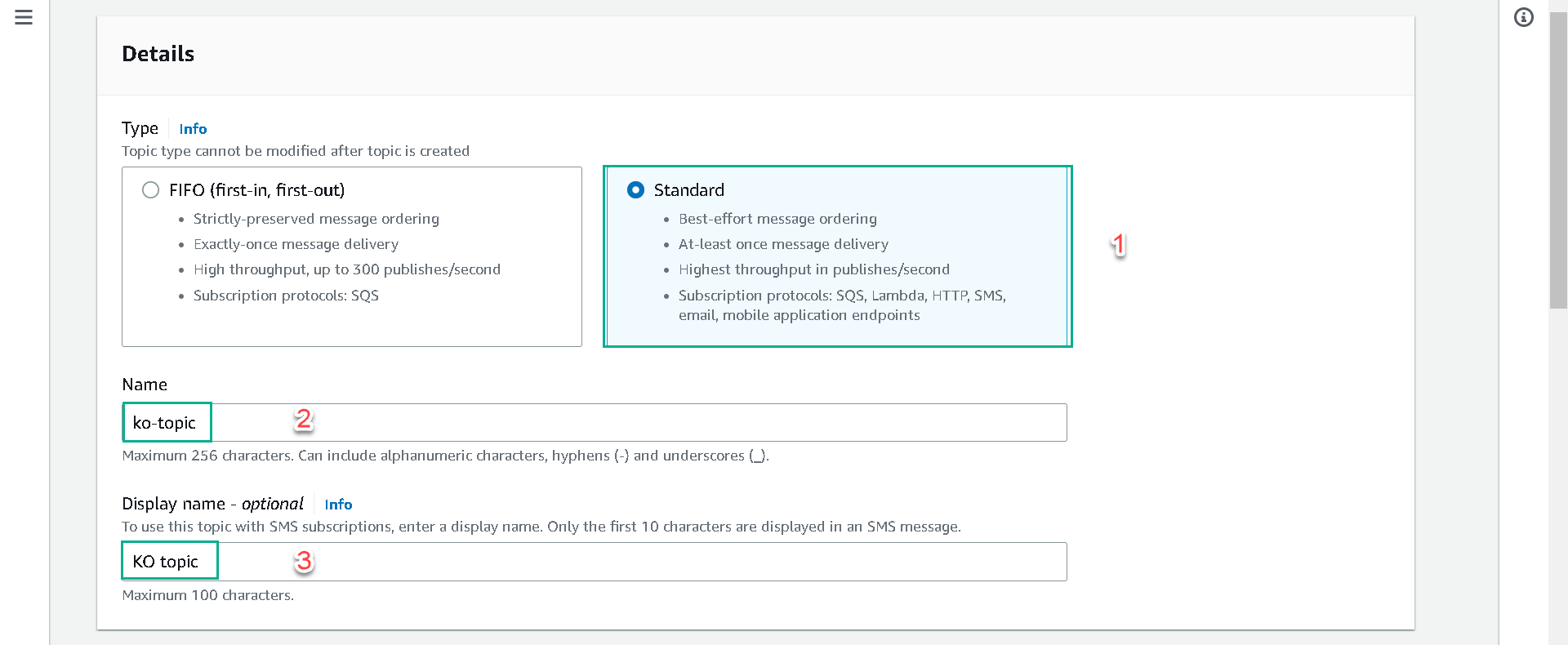Open the Info link beside Display name
The width and height of the screenshot is (1568, 645).
[338, 505]
